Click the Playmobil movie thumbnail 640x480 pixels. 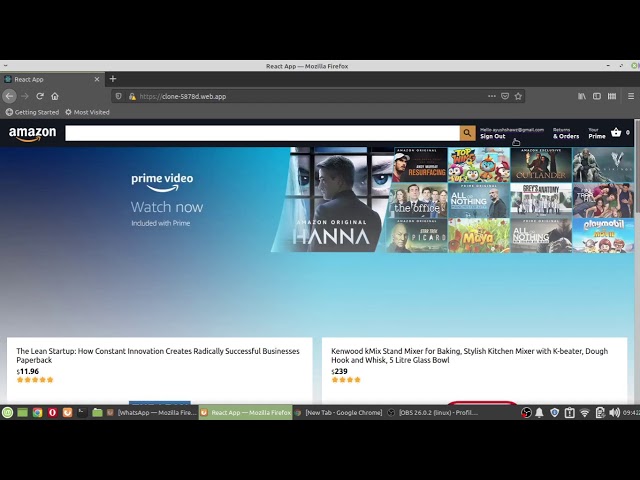click(603, 236)
